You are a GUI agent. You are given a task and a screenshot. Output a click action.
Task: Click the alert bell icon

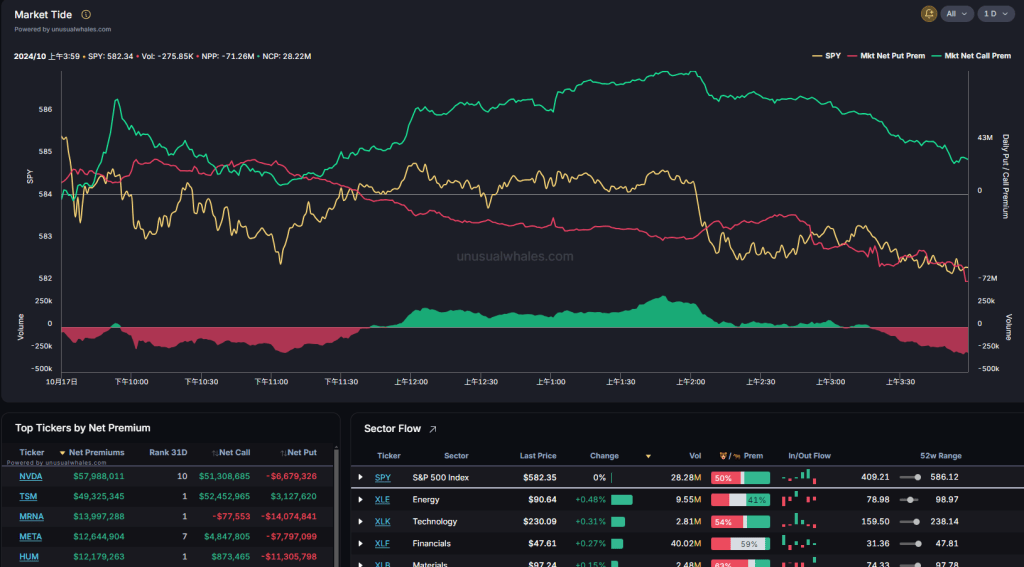pos(929,14)
